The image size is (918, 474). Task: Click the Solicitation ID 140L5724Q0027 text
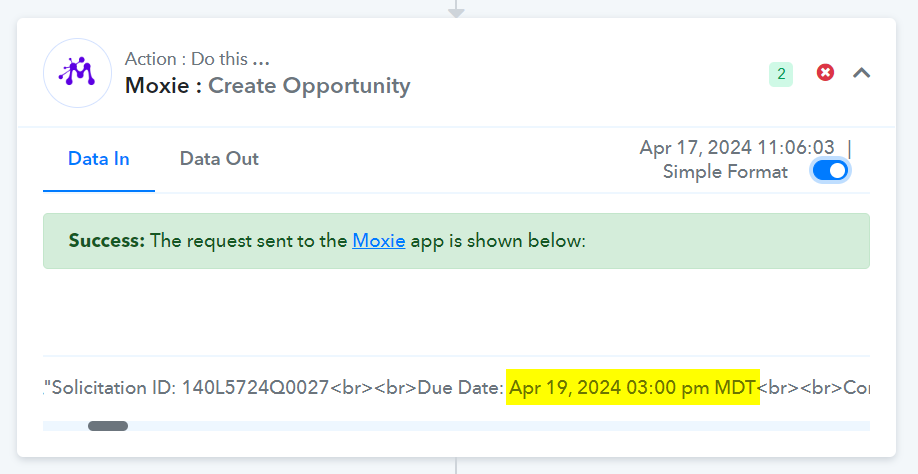pyautogui.click(x=190, y=387)
